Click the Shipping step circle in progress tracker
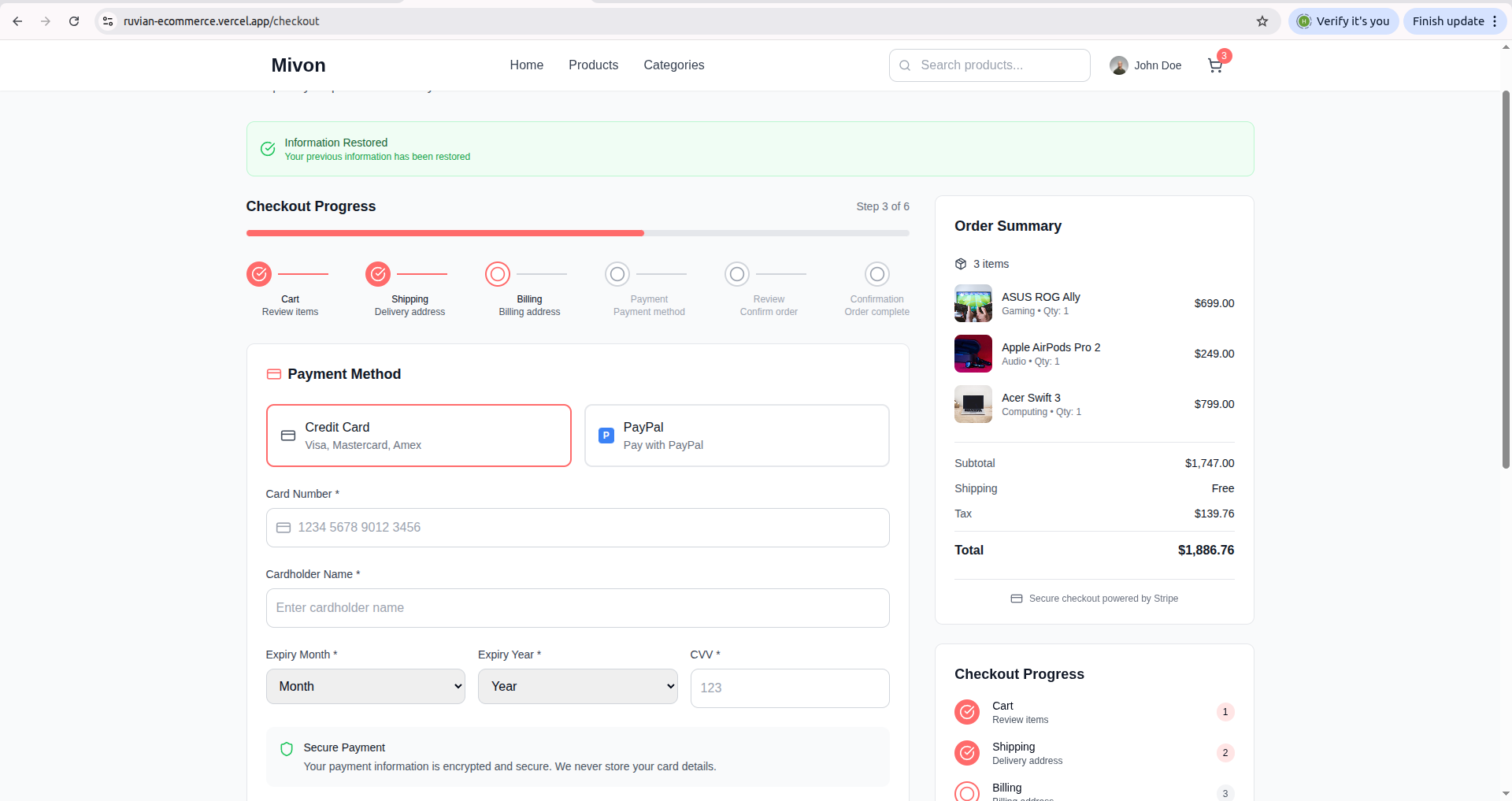The image size is (1512, 801). click(378, 274)
